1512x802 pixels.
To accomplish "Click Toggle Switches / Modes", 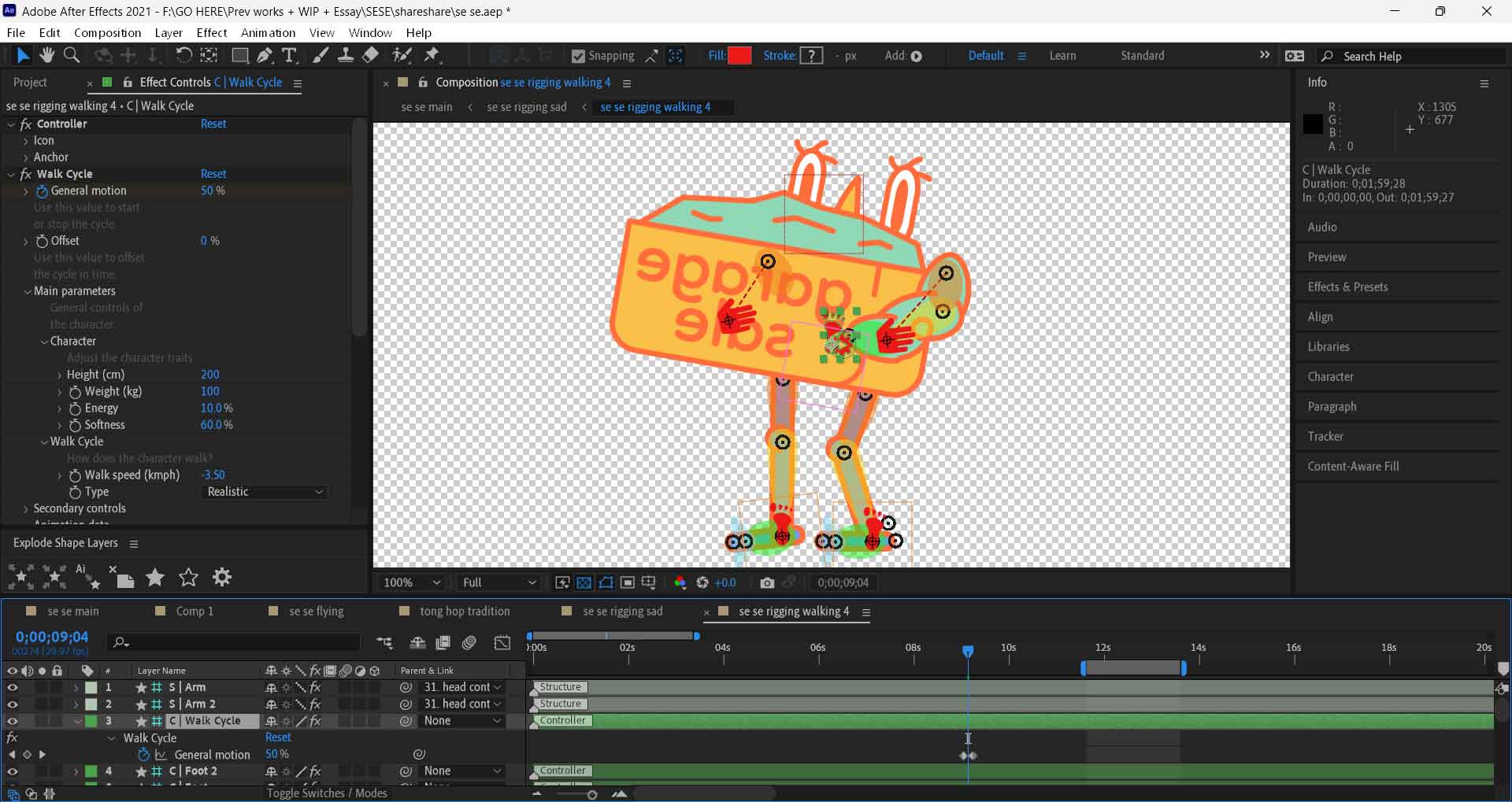I will (x=327, y=793).
